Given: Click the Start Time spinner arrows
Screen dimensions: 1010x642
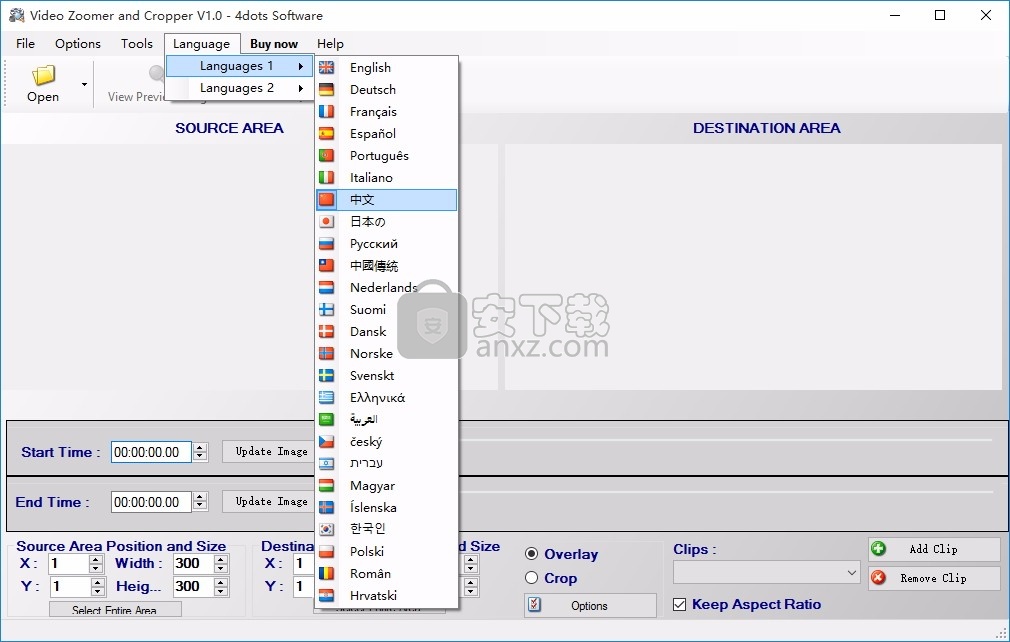Looking at the screenshot, I should pos(200,452).
